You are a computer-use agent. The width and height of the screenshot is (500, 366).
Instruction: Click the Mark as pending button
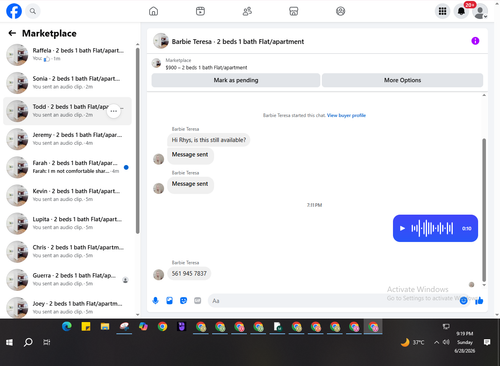coord(236,80)
